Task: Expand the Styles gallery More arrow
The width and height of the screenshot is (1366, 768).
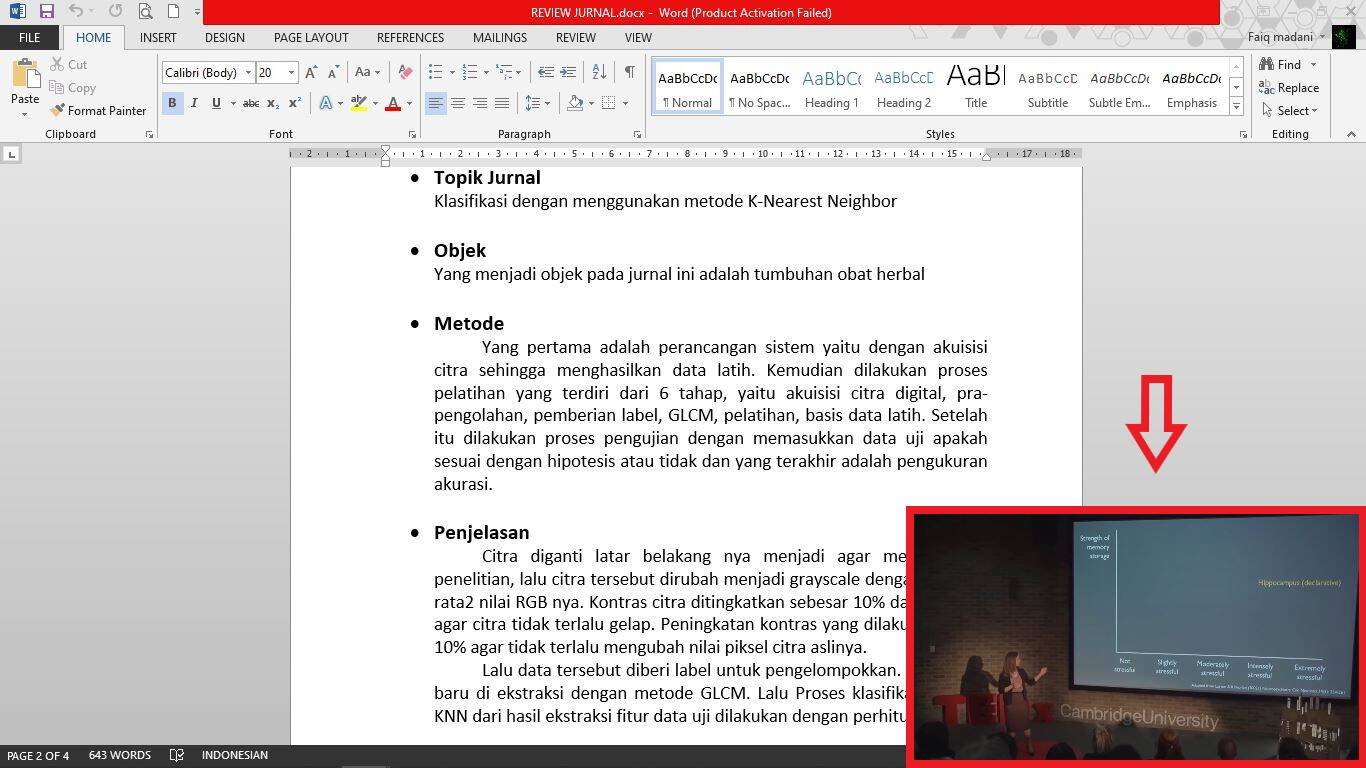Action: click(x=1237, y=106)
